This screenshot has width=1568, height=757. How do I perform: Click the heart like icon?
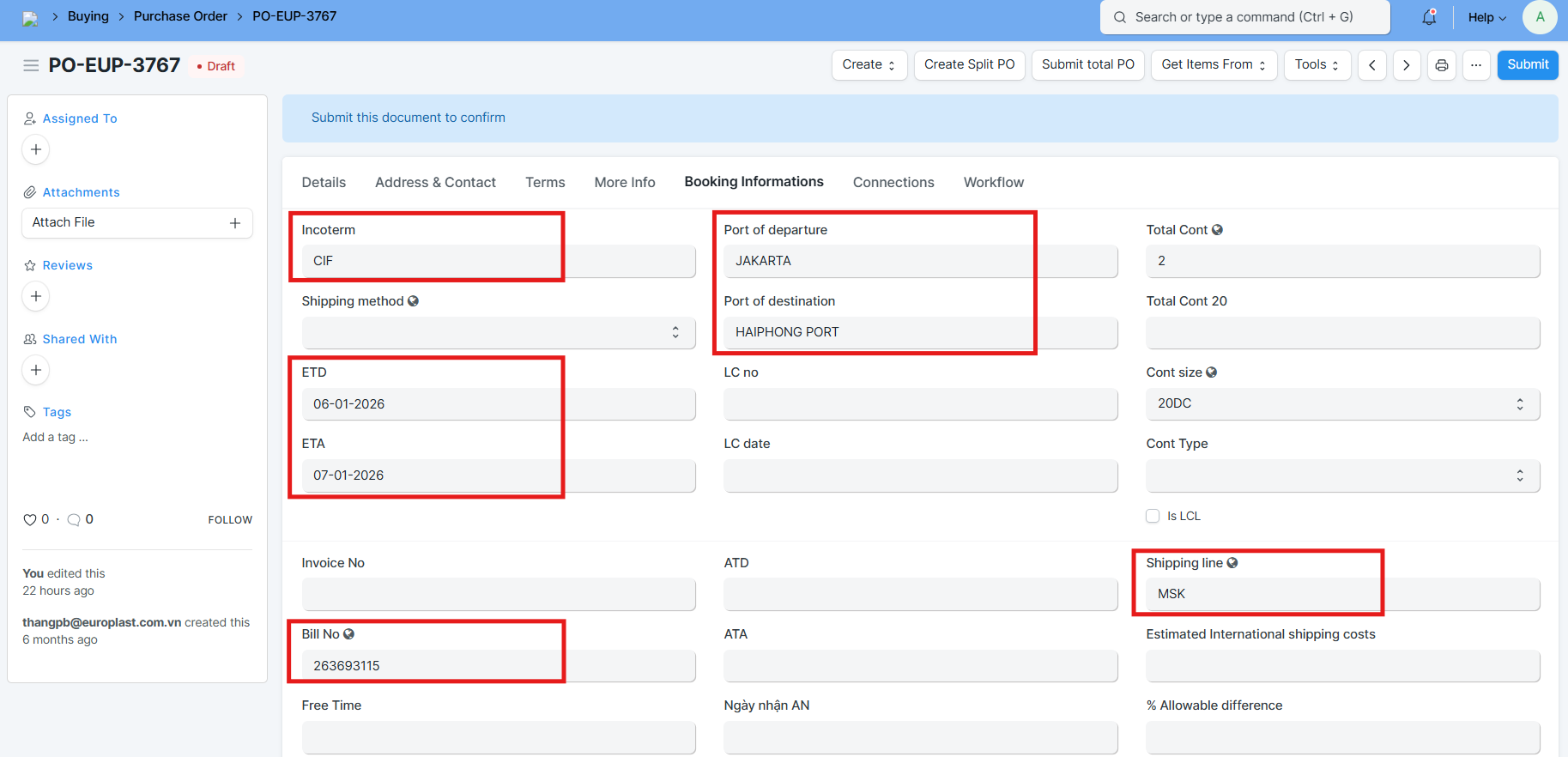coord(30,519)
